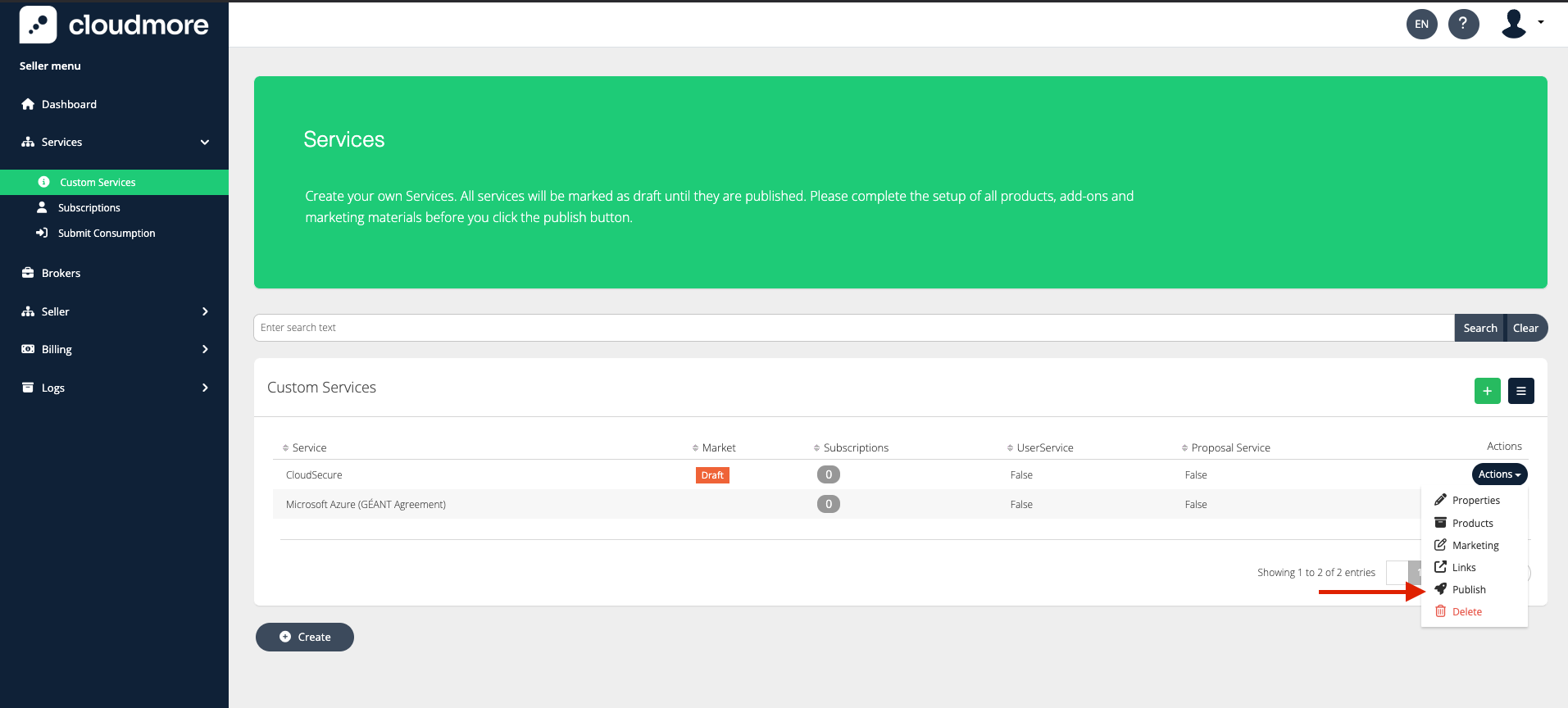The height and width of the screenshot is (708, 1568).
Task: Click the EN language selector icon
Action: (1421, 24)
